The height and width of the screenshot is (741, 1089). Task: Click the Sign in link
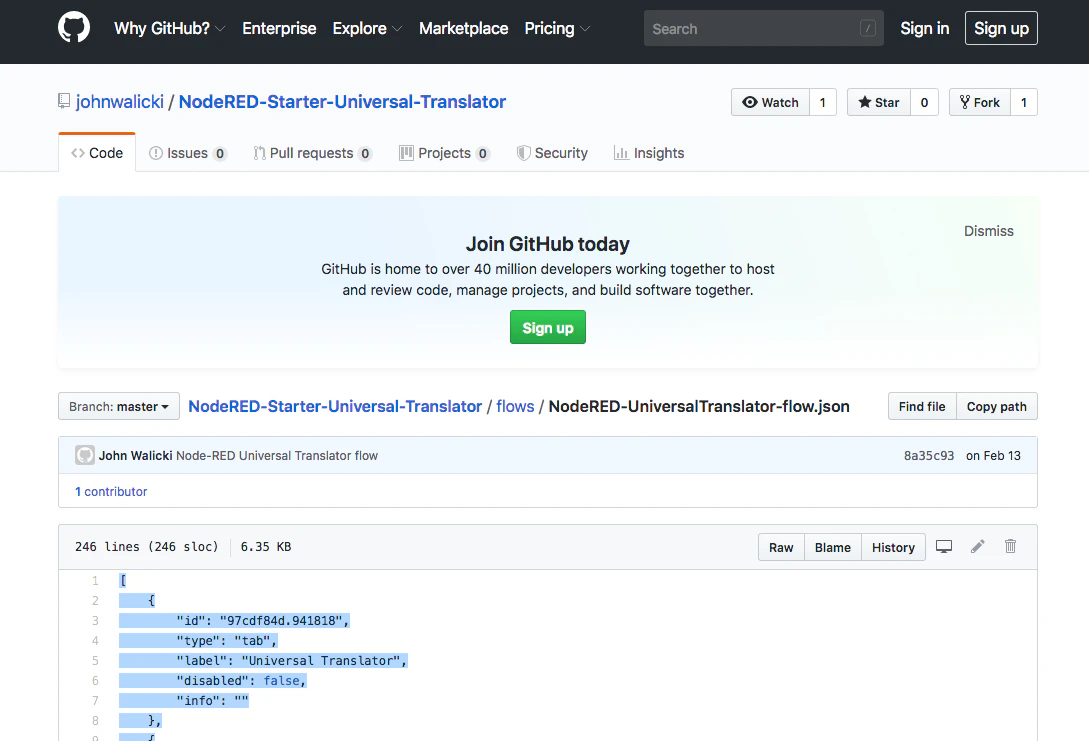click(x=924, y=28)
